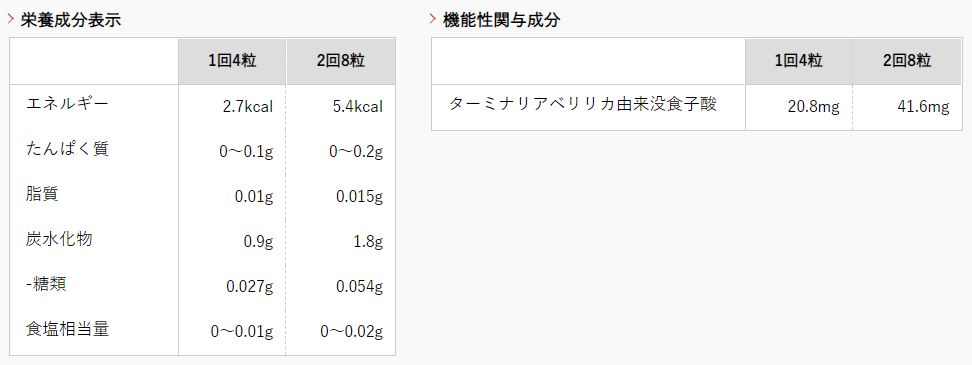
Task: Click the 1回4粒 header in nutrition table
Action: point(232,61)
